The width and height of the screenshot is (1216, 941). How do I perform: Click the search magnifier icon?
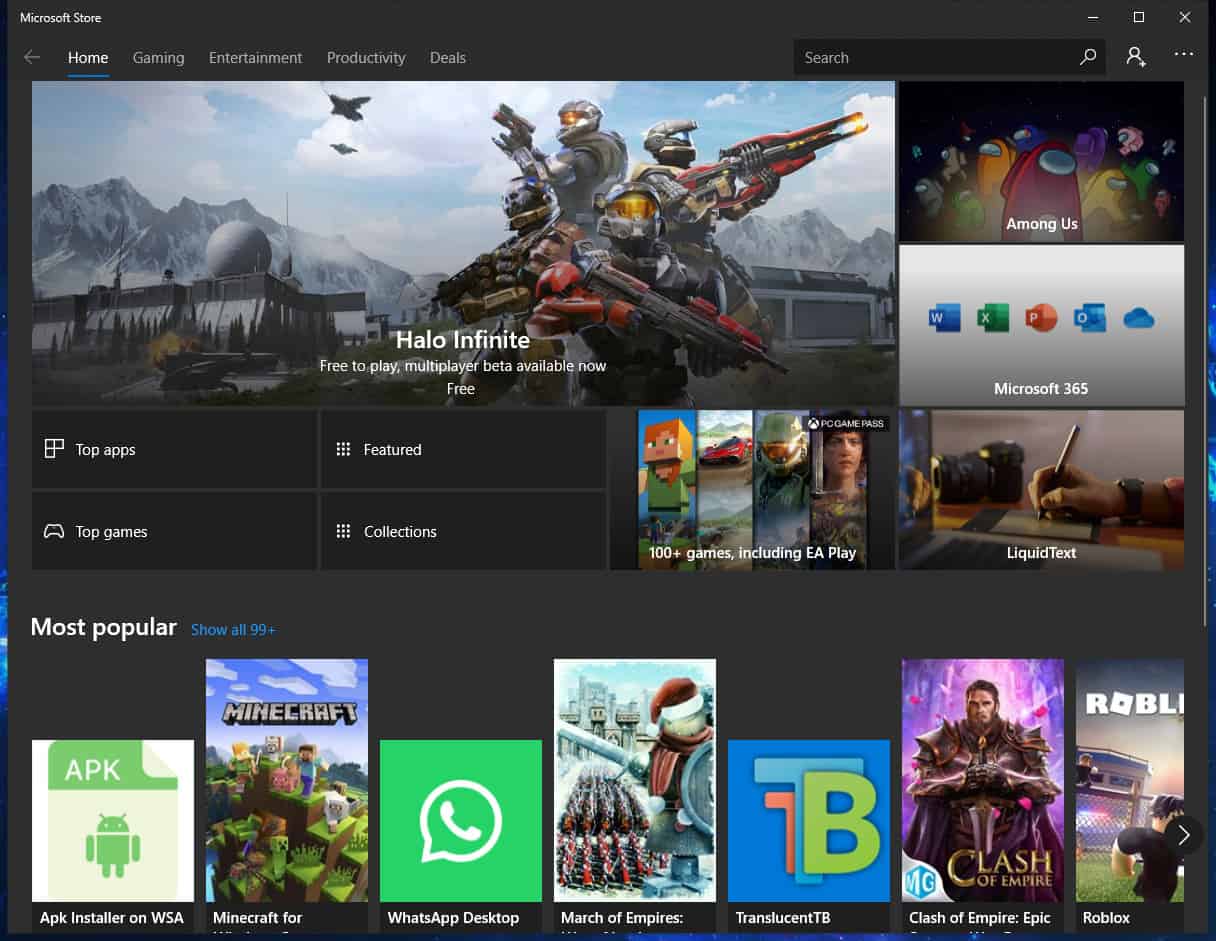1088,57
